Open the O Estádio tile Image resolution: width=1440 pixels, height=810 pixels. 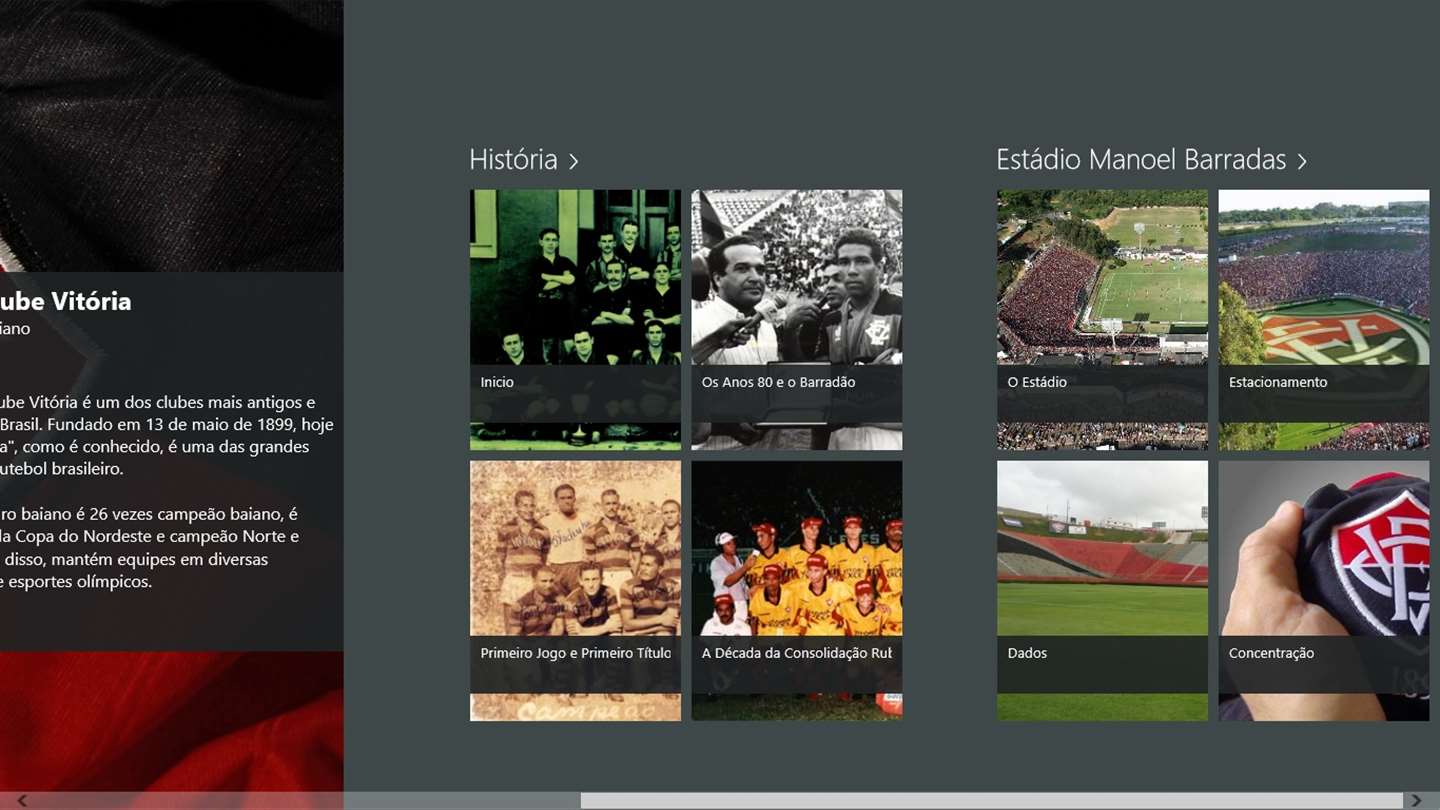(x=1102, y=320)
